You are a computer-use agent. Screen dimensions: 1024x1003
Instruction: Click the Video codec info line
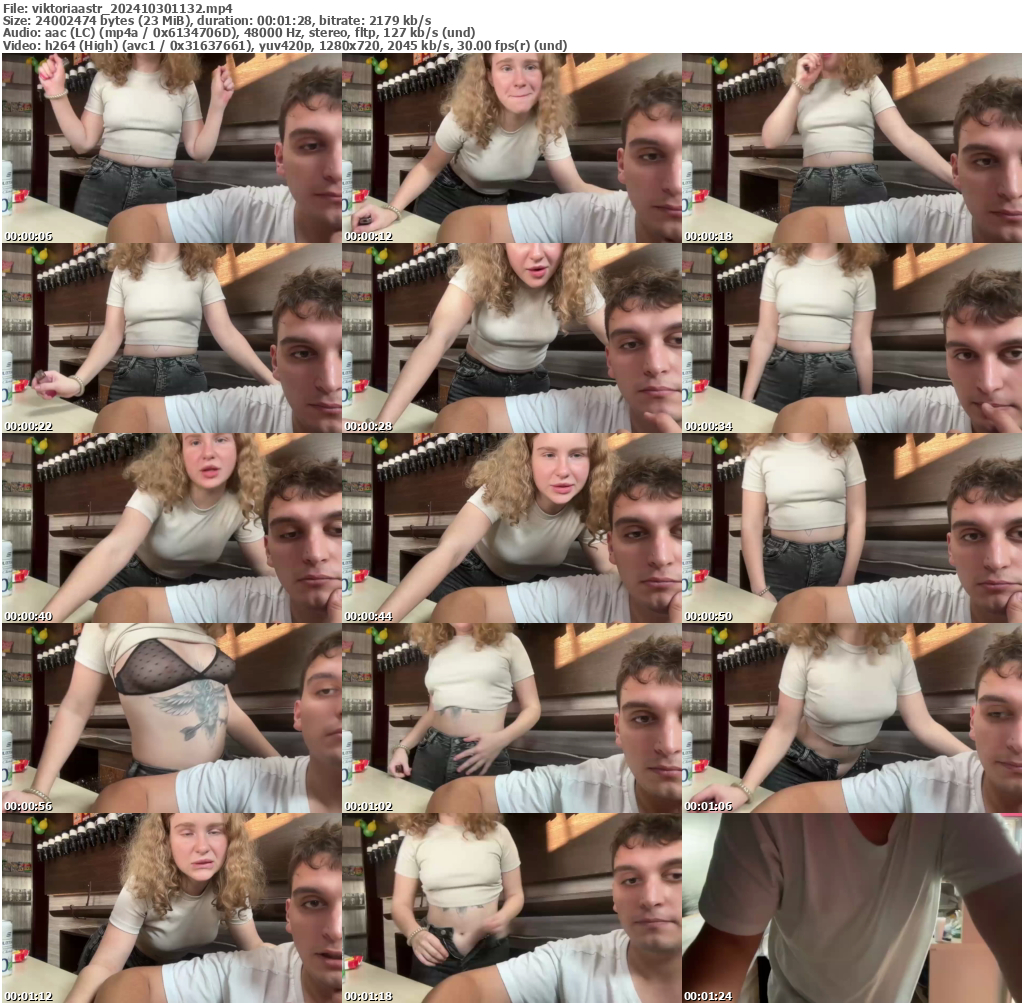pos(285,45)
